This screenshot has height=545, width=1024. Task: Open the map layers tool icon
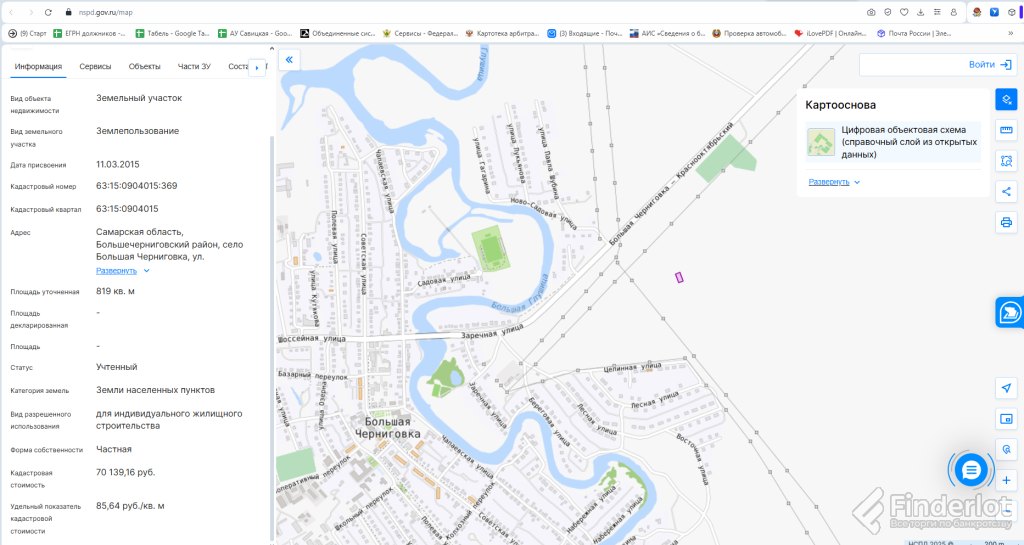[x=1006, y=99]
